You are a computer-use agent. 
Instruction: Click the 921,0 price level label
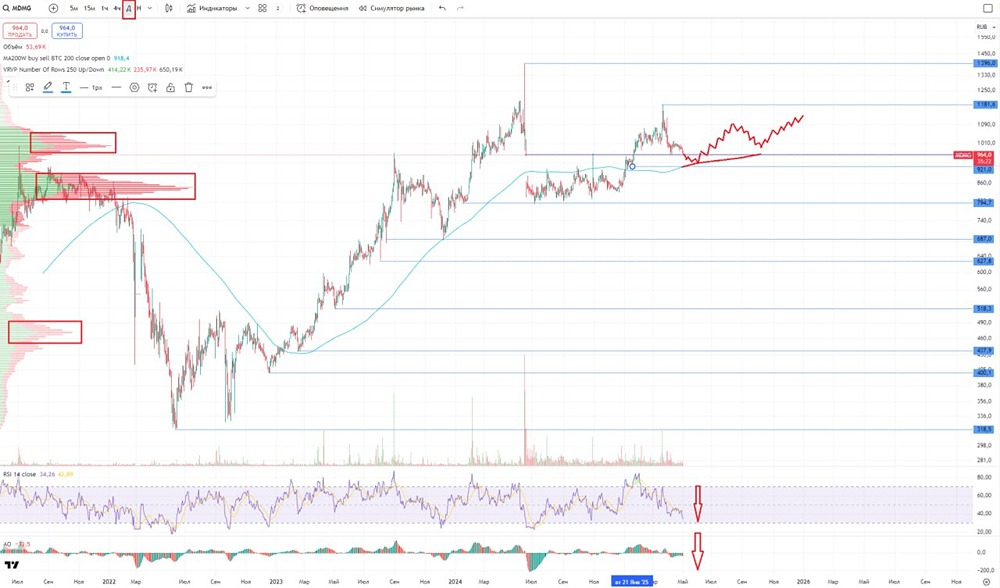tap(985, 170)
